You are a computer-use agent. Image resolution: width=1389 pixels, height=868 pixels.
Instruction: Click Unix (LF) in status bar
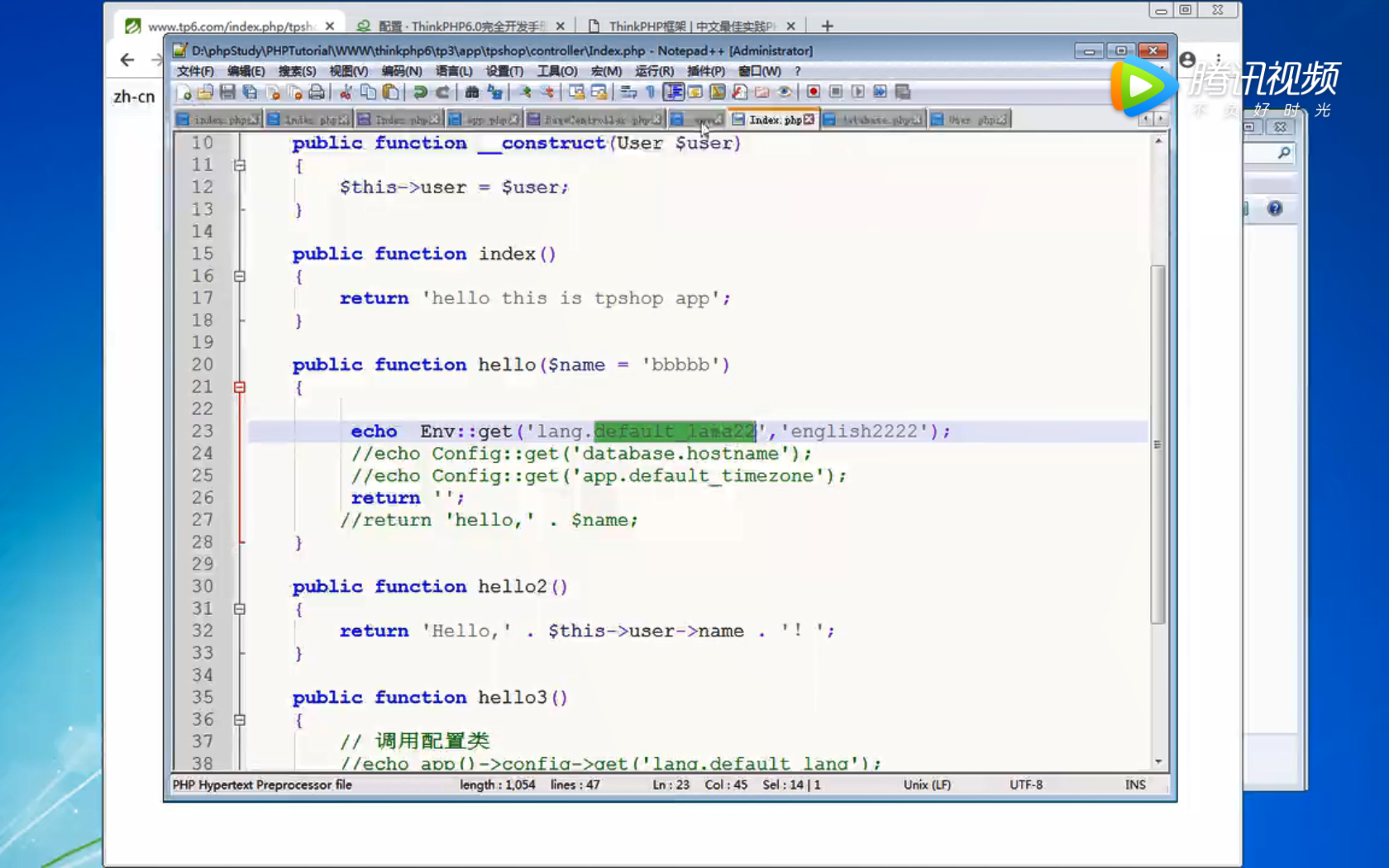coord(927,785)
